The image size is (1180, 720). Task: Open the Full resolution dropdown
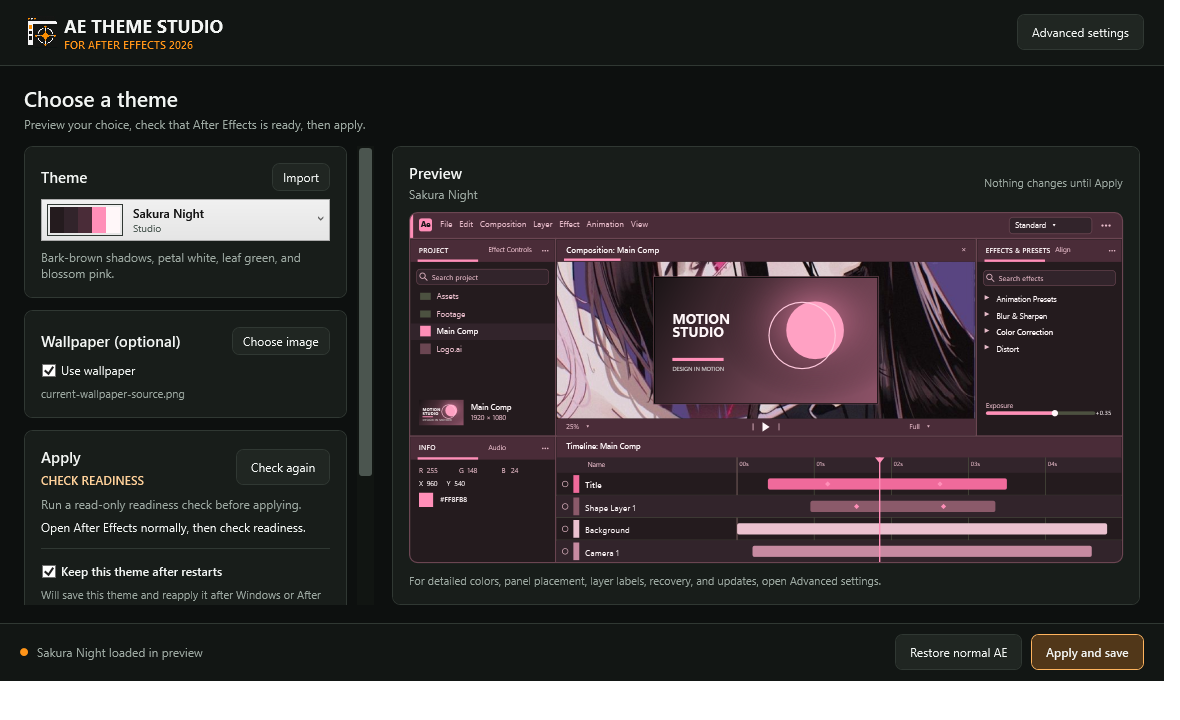(919, 427)
